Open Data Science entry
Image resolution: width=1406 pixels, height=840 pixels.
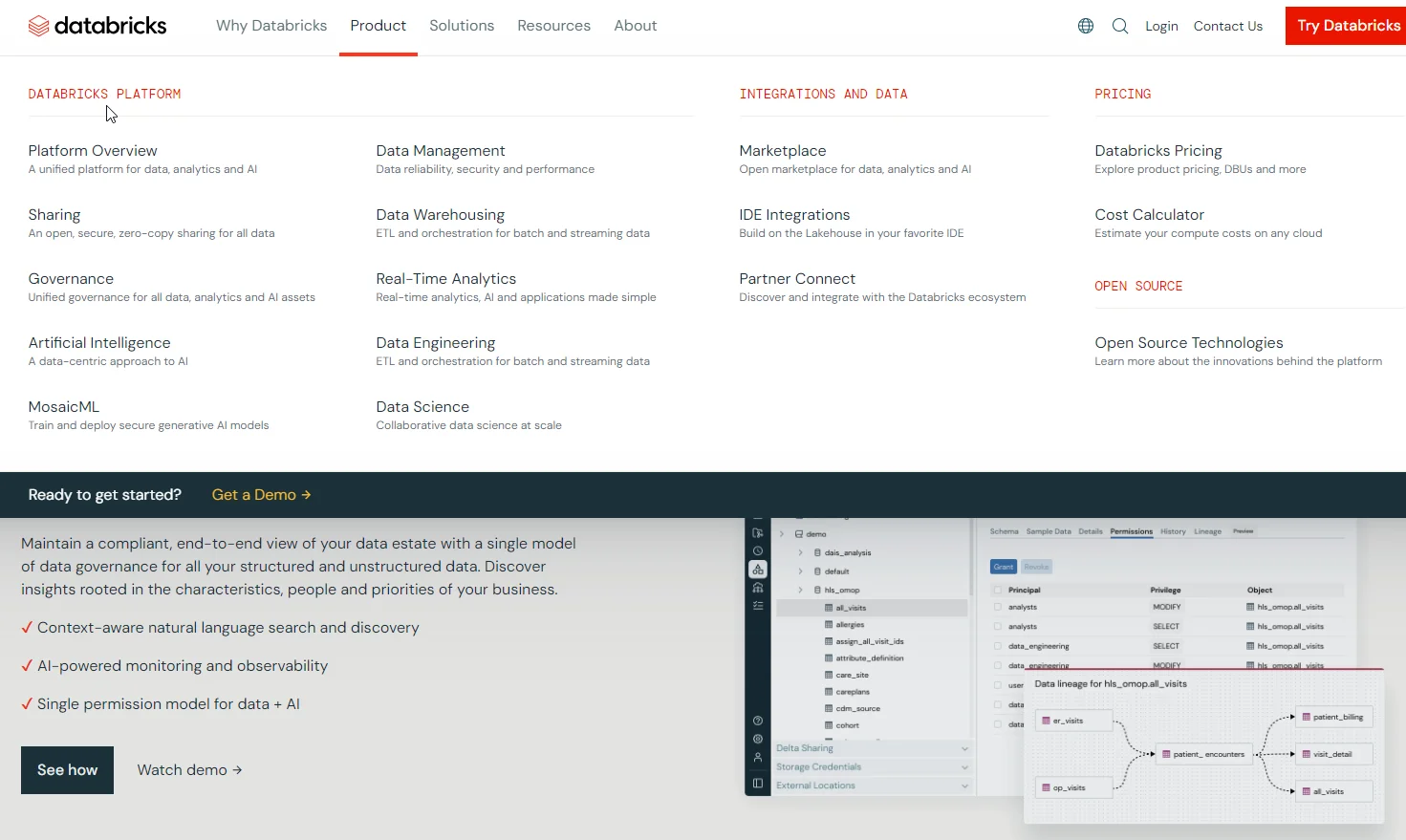point(422,407)
